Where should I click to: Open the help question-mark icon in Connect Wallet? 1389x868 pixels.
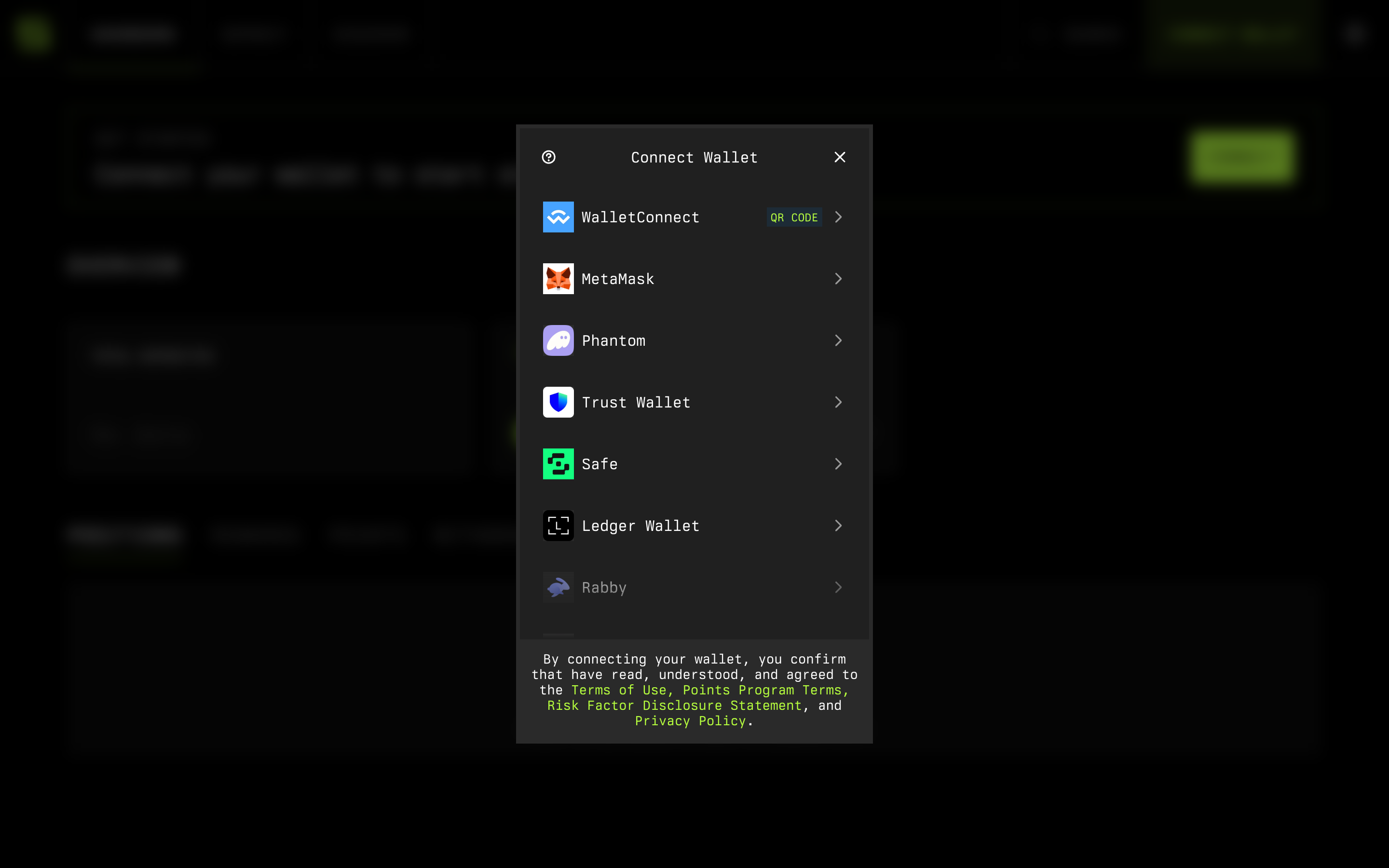pyautogui.click(x=549, y=157)
